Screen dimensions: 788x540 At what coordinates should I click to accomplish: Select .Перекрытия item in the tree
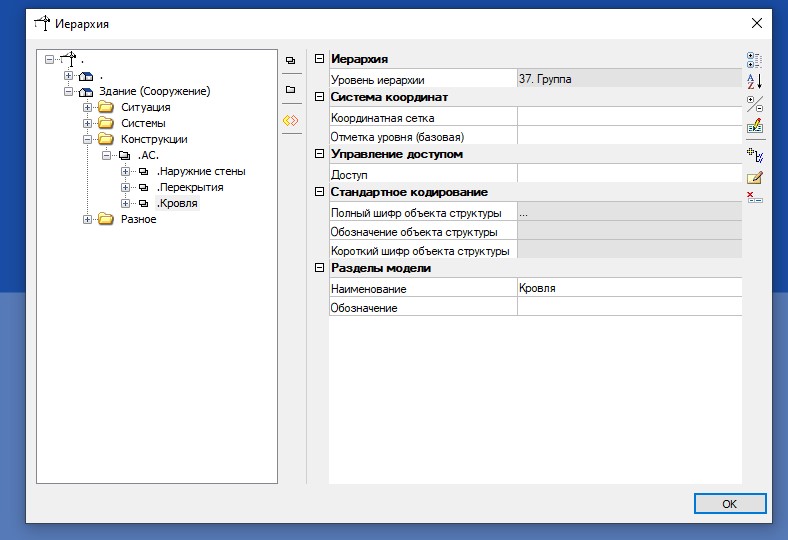(x=190, y=188)
